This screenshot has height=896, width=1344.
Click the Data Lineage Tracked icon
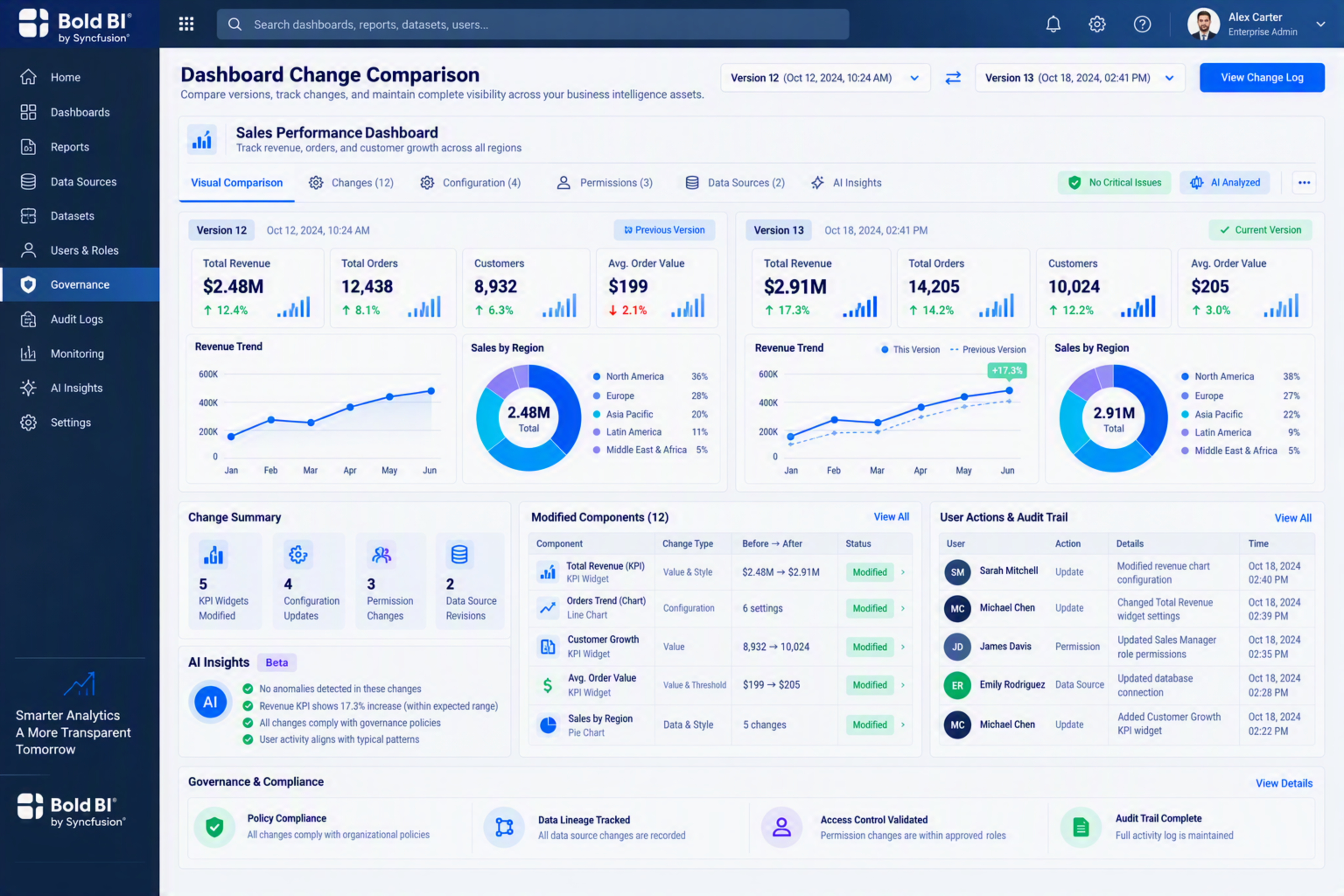click(504, 826)
